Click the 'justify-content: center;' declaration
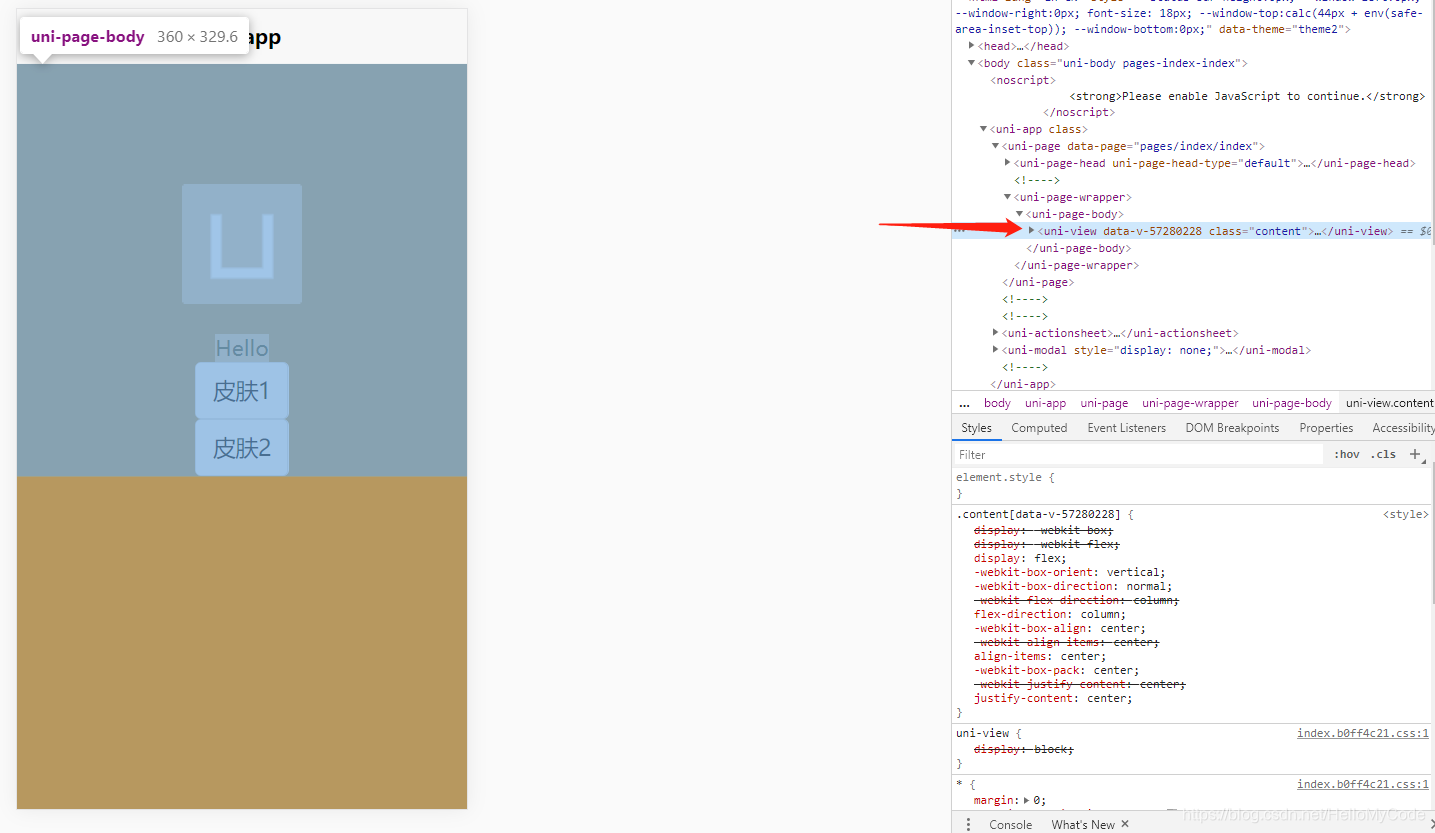 click(1053, 698)
